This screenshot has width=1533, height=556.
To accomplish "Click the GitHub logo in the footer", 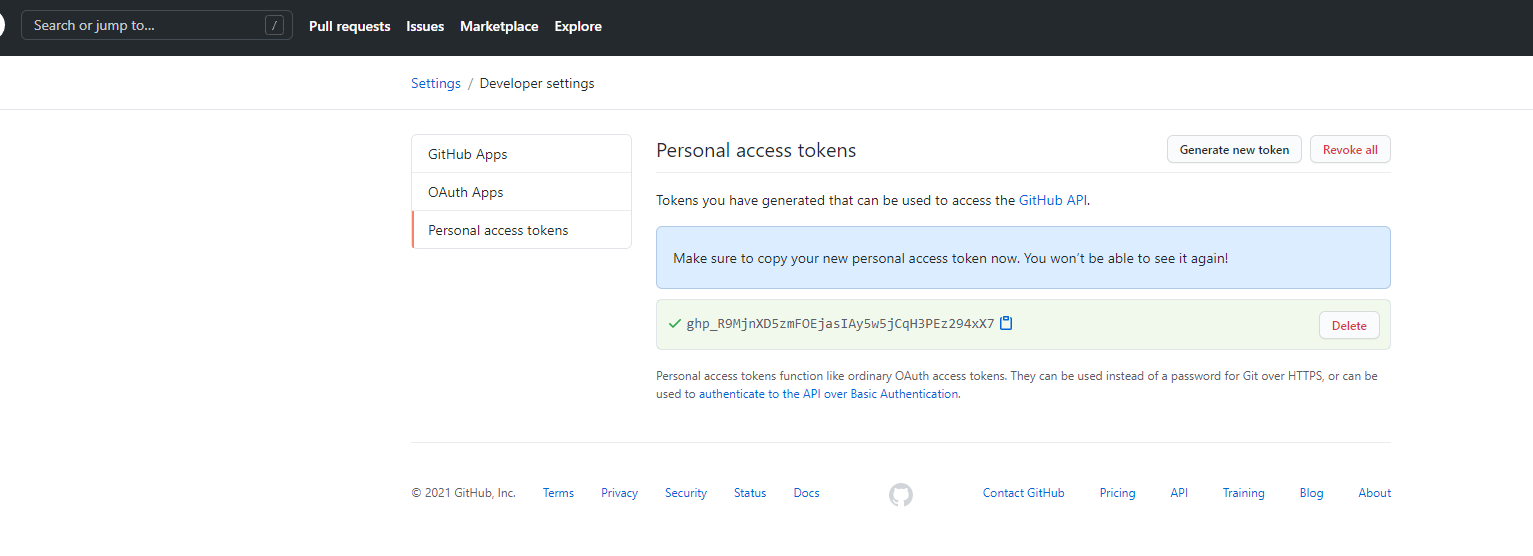I will click(900, 494).
